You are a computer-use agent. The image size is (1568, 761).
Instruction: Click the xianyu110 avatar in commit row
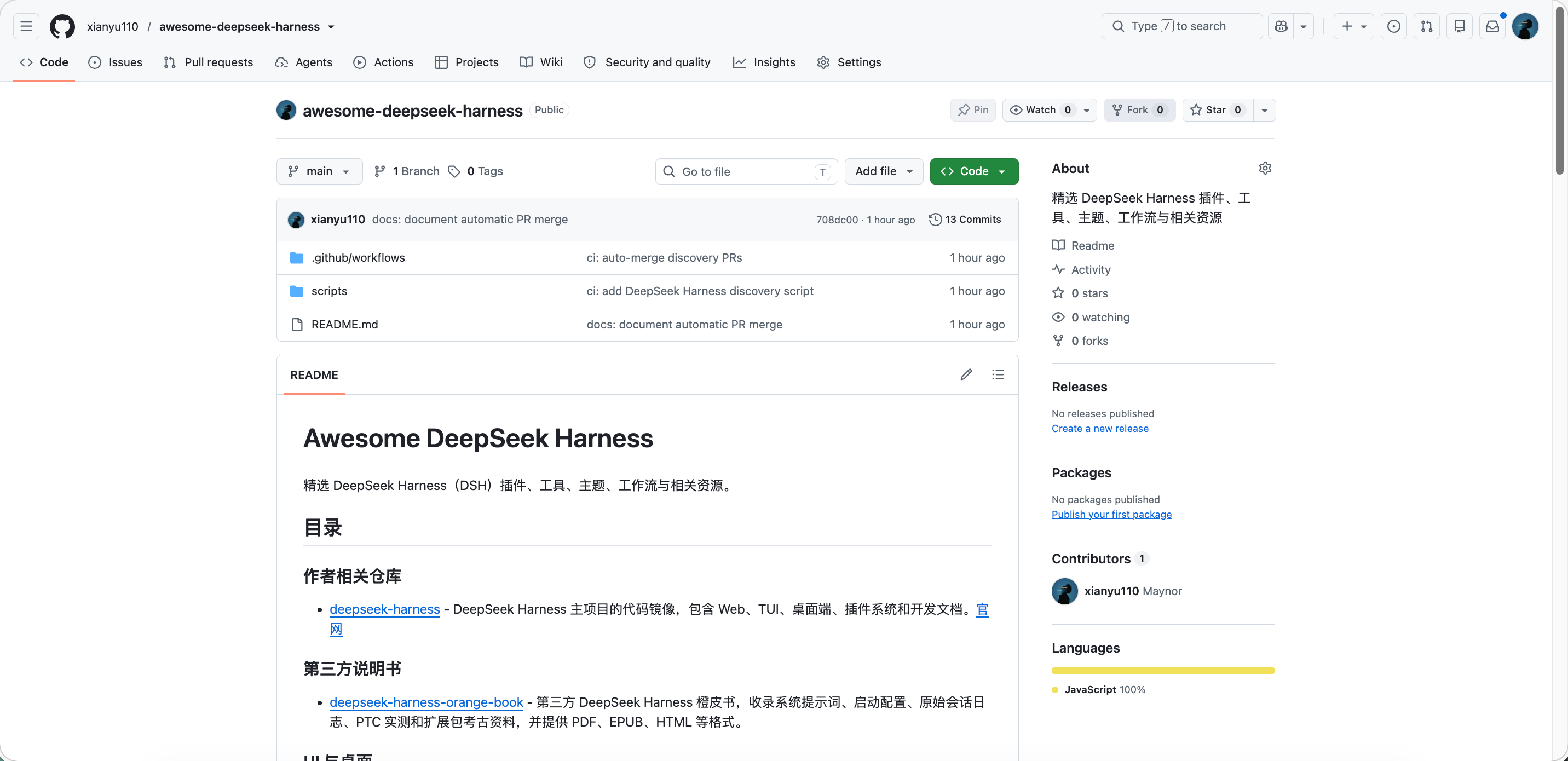(x=296, y=219)
